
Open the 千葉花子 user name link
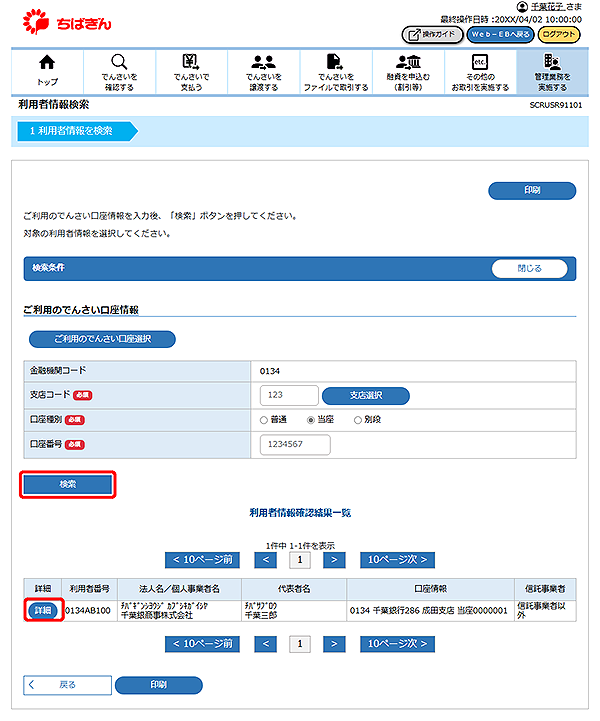click(548, 6)
